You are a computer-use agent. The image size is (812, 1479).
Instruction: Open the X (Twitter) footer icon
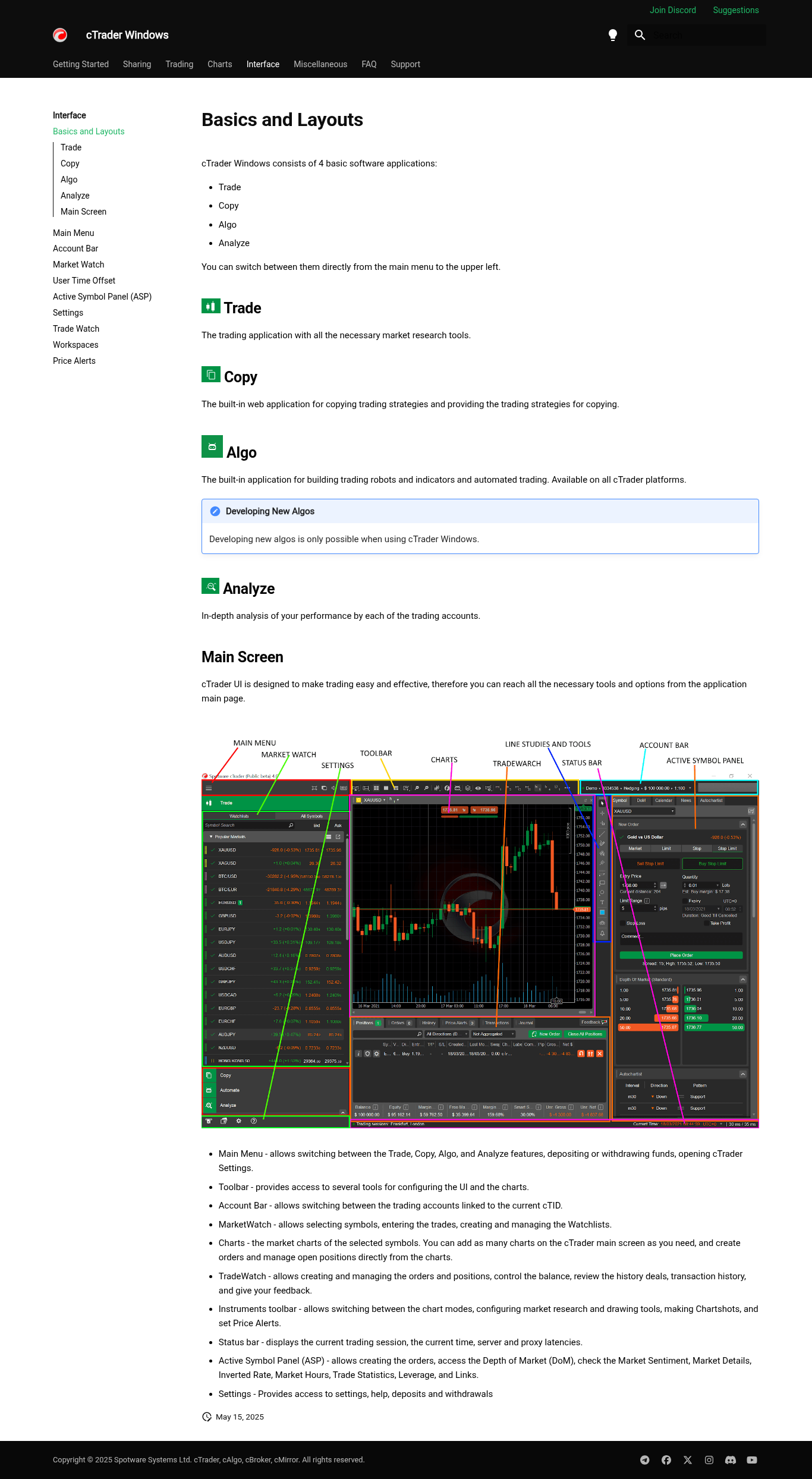point(688,1460)
